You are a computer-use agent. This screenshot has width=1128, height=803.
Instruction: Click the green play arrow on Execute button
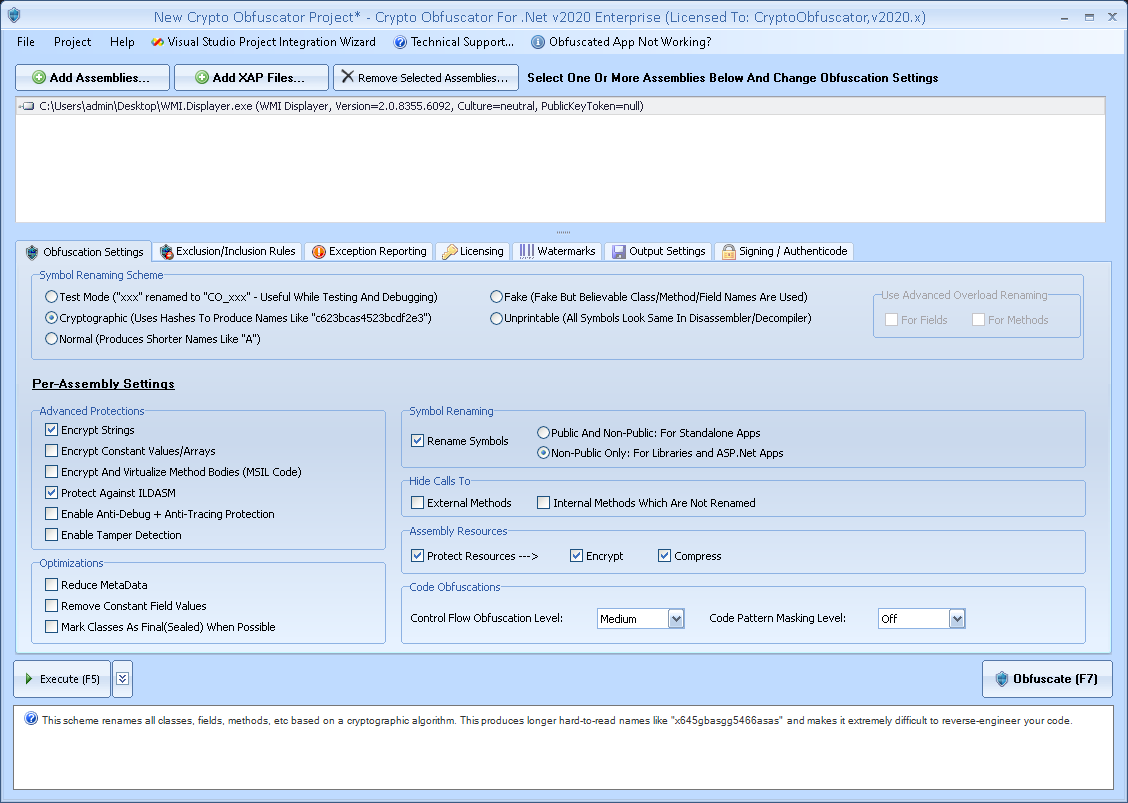[29, 679]
